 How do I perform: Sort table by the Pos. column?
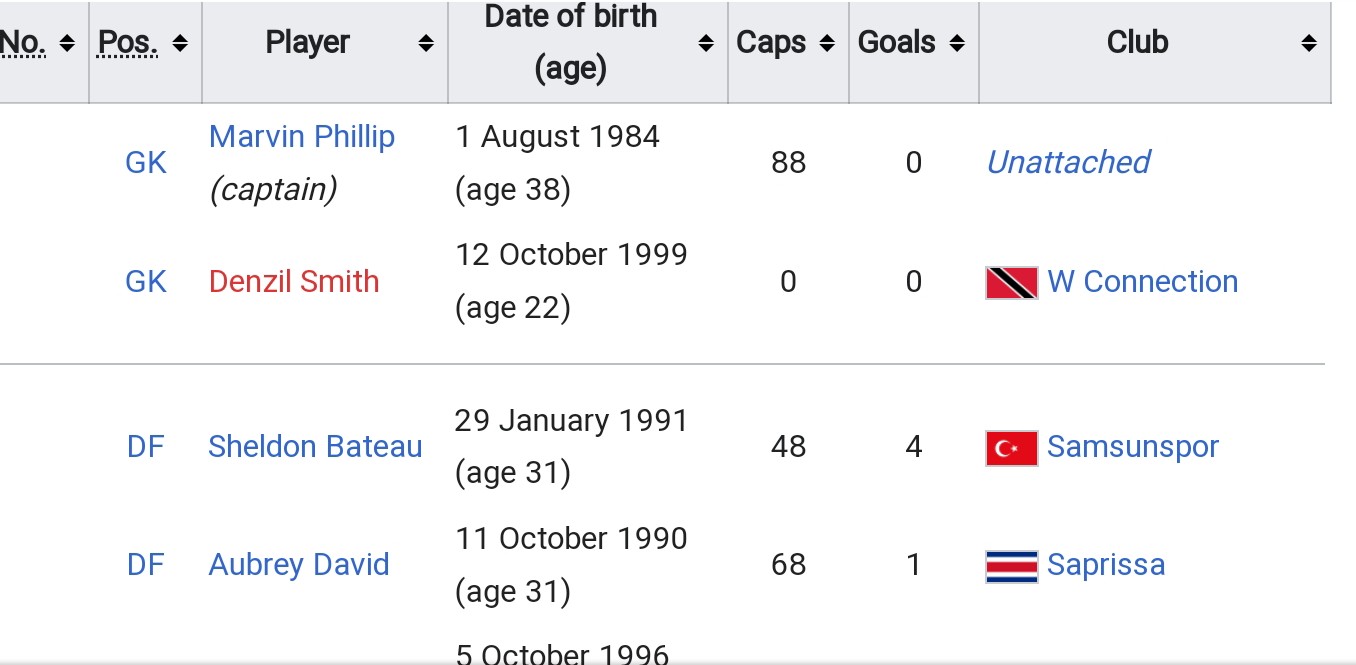pos(180,44)
